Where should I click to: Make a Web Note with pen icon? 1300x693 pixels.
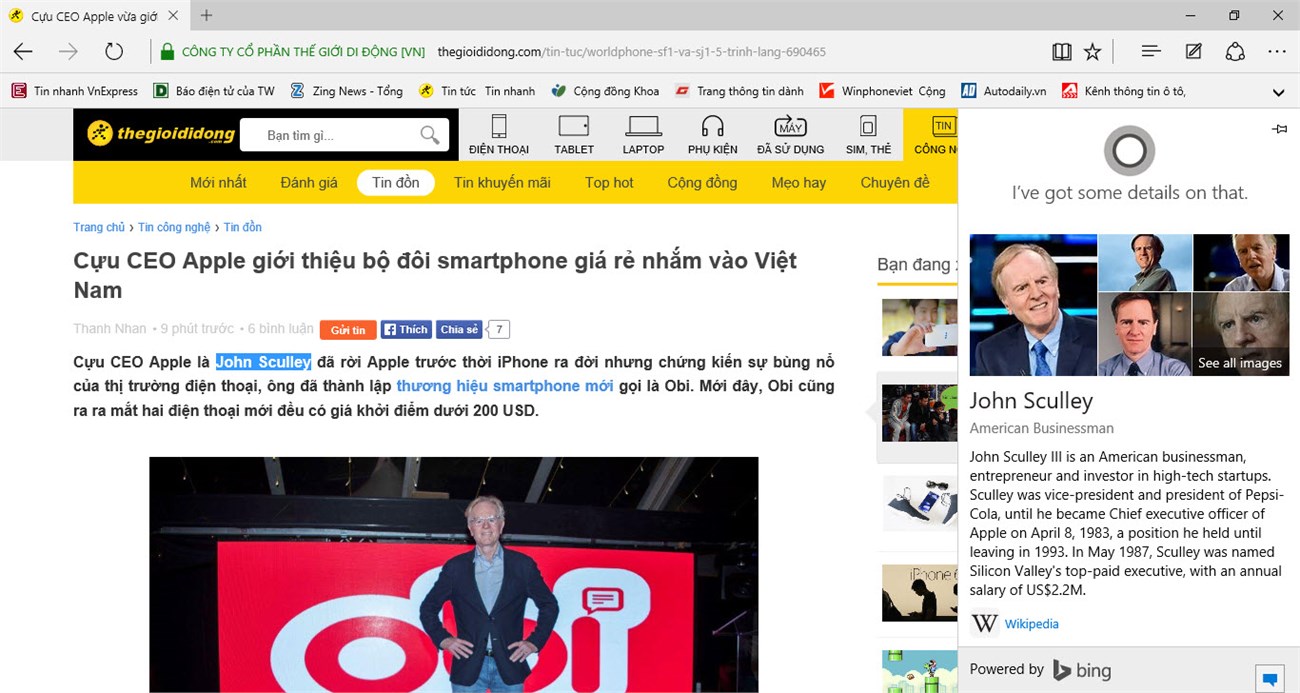pos(1193,51)
